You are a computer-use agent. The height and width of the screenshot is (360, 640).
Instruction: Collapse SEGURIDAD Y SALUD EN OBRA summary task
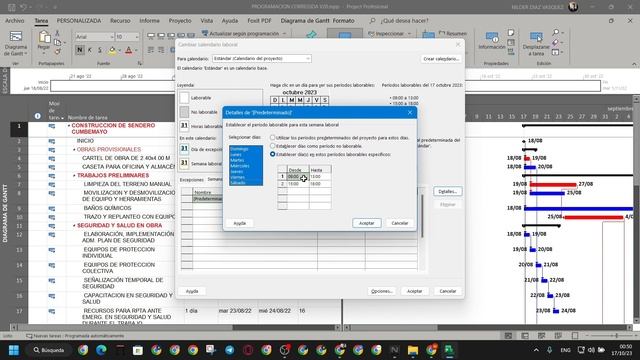click(74, 226)
